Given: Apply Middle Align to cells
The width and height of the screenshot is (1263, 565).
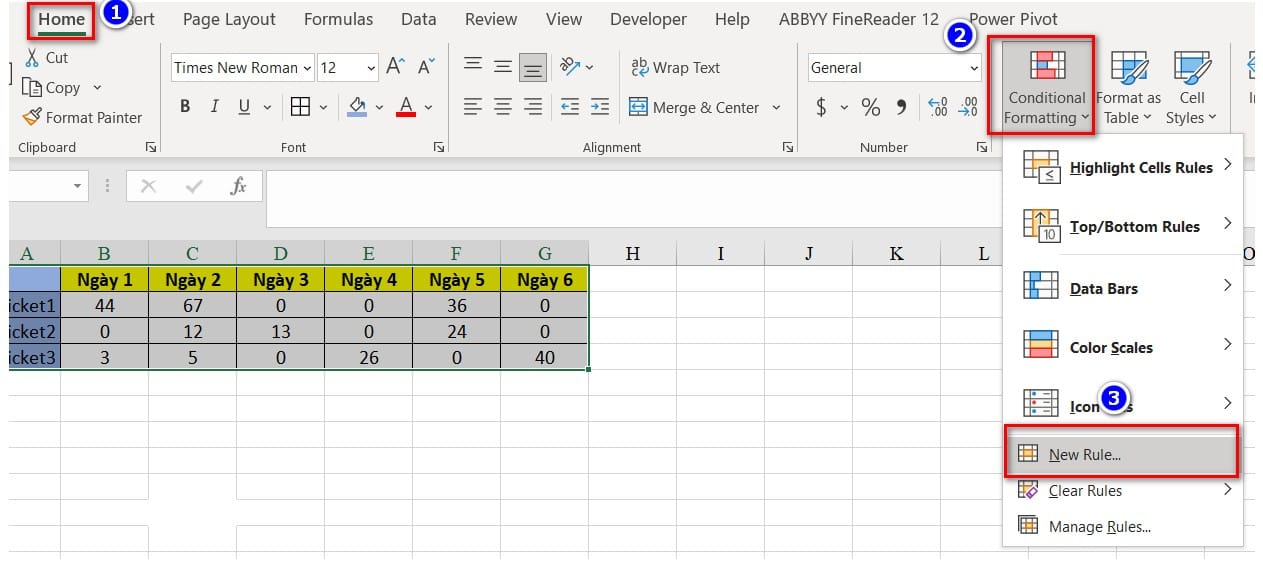Looking at the screenshot, I should pyautogui.click(x=503, y=67).
